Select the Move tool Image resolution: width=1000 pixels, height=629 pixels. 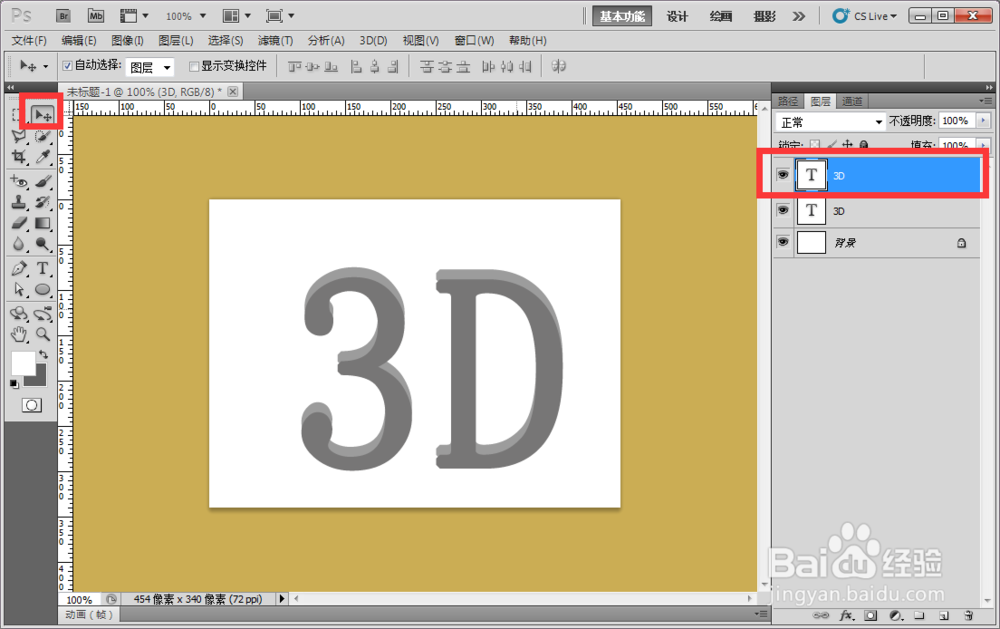tap(40, 114)
